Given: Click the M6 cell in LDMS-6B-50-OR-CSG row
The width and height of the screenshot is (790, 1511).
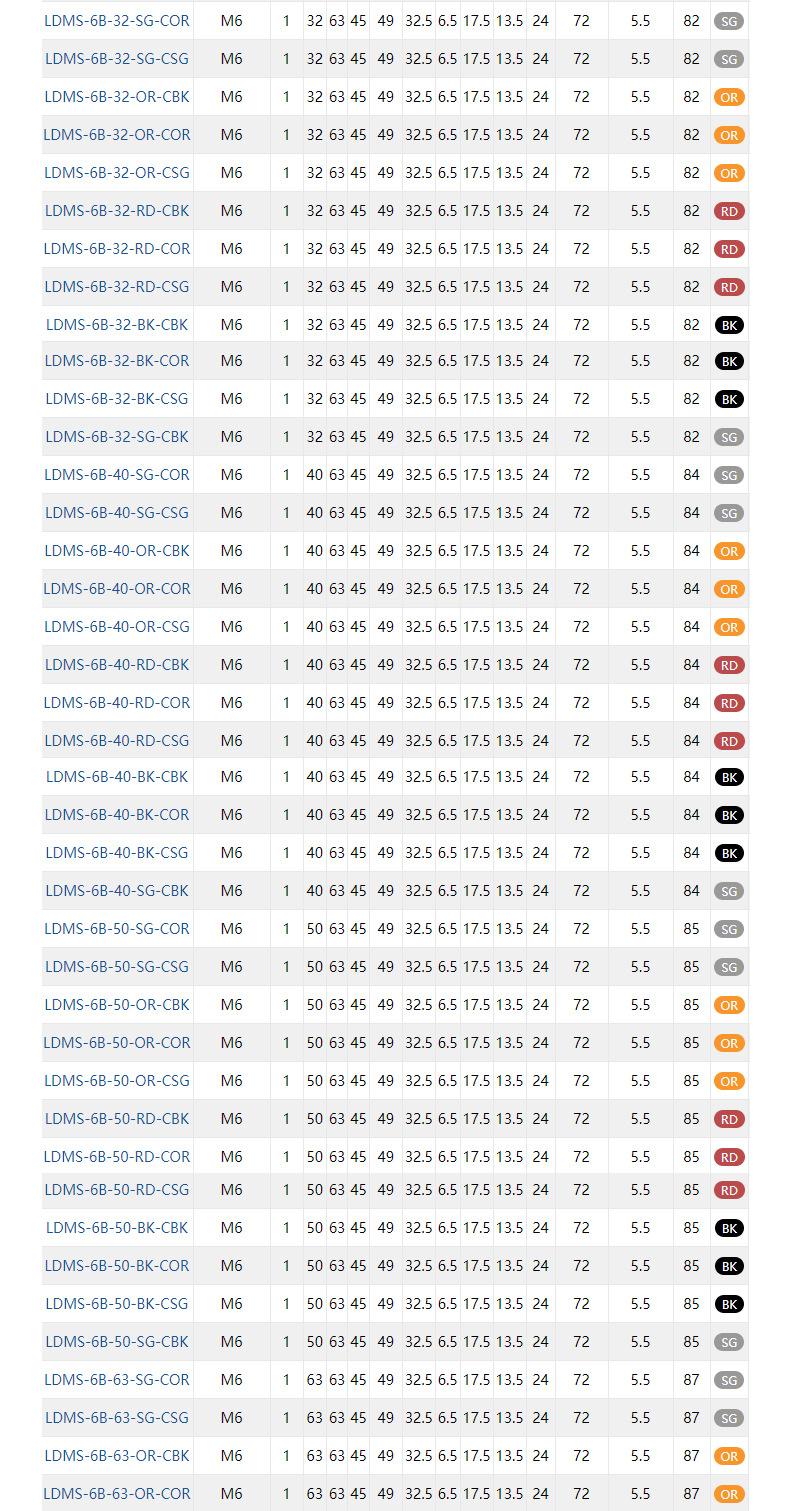Looking at the screenshot, I should coord(231,1081).
